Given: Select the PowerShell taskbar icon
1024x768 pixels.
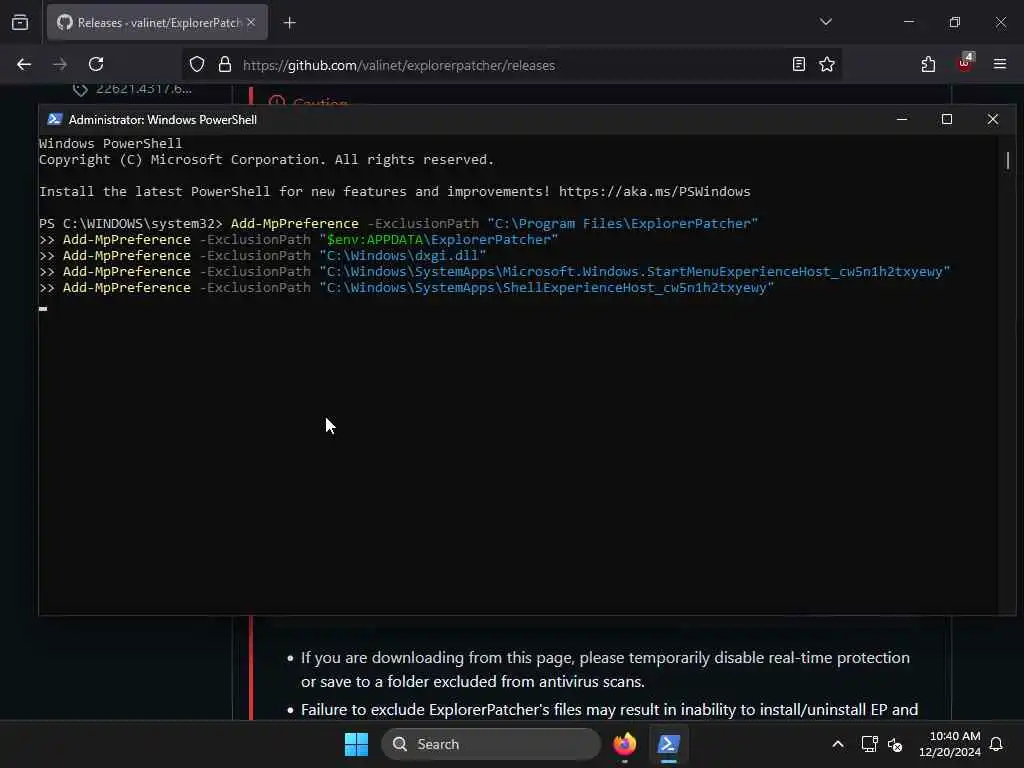Looking at the screenshot, I should [x=669, y=744].
